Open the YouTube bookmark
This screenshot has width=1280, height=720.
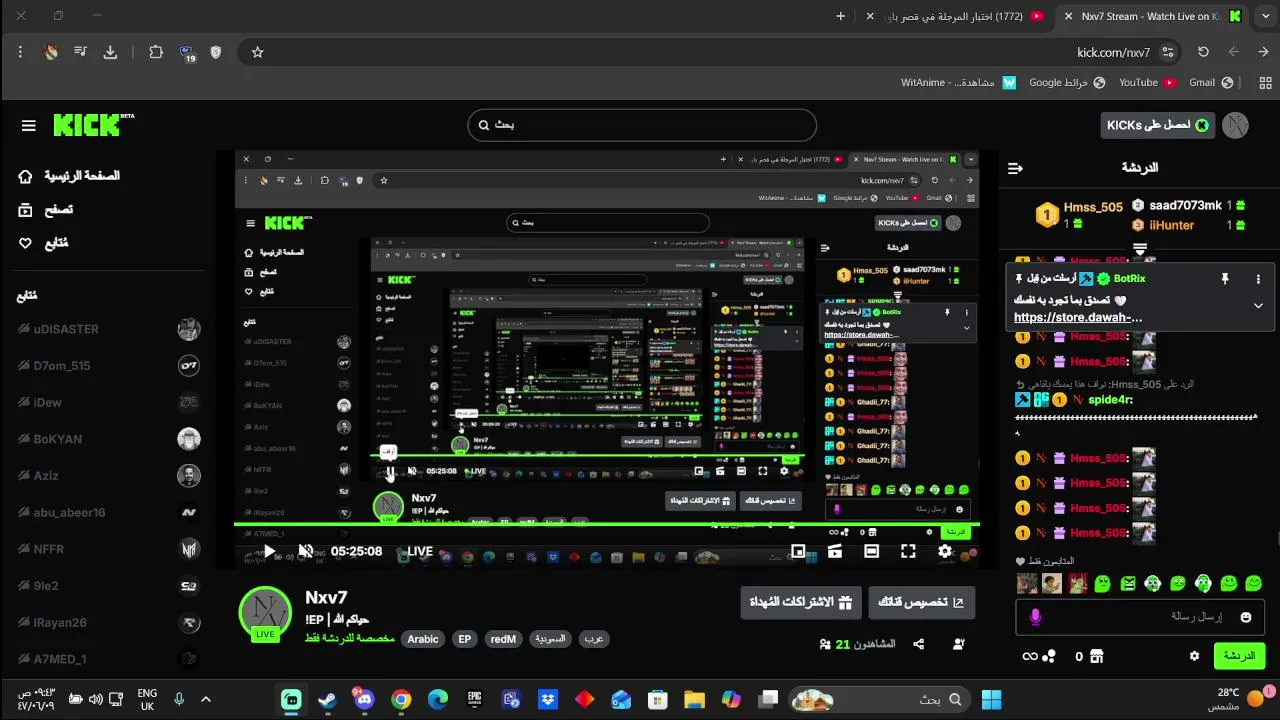point(1147,82)
